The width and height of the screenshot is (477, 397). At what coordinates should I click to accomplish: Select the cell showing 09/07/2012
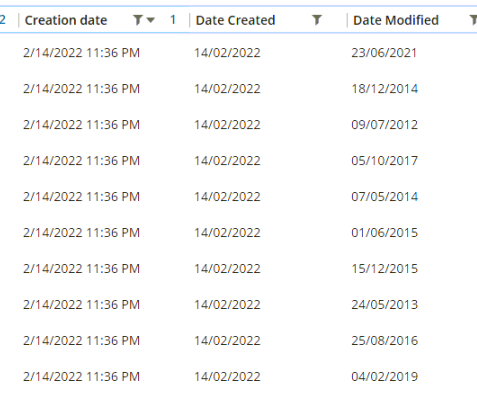(384, 125)
